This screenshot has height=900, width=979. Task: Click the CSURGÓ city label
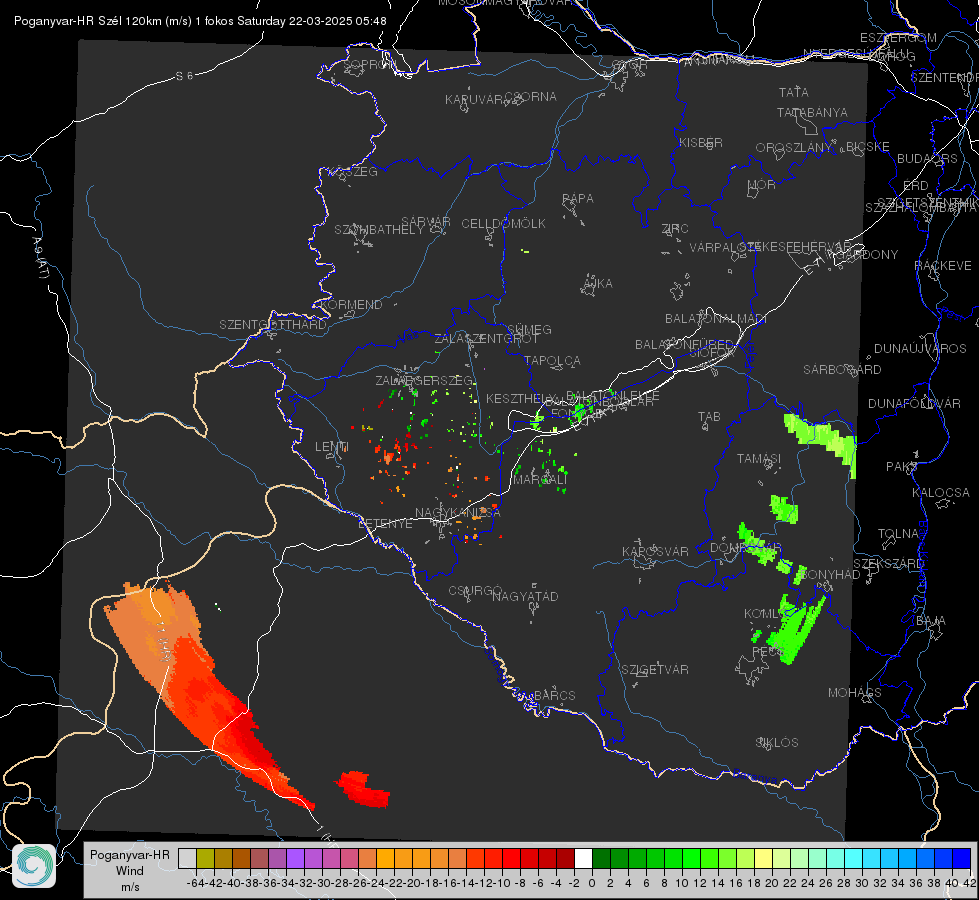click(475, 591)
